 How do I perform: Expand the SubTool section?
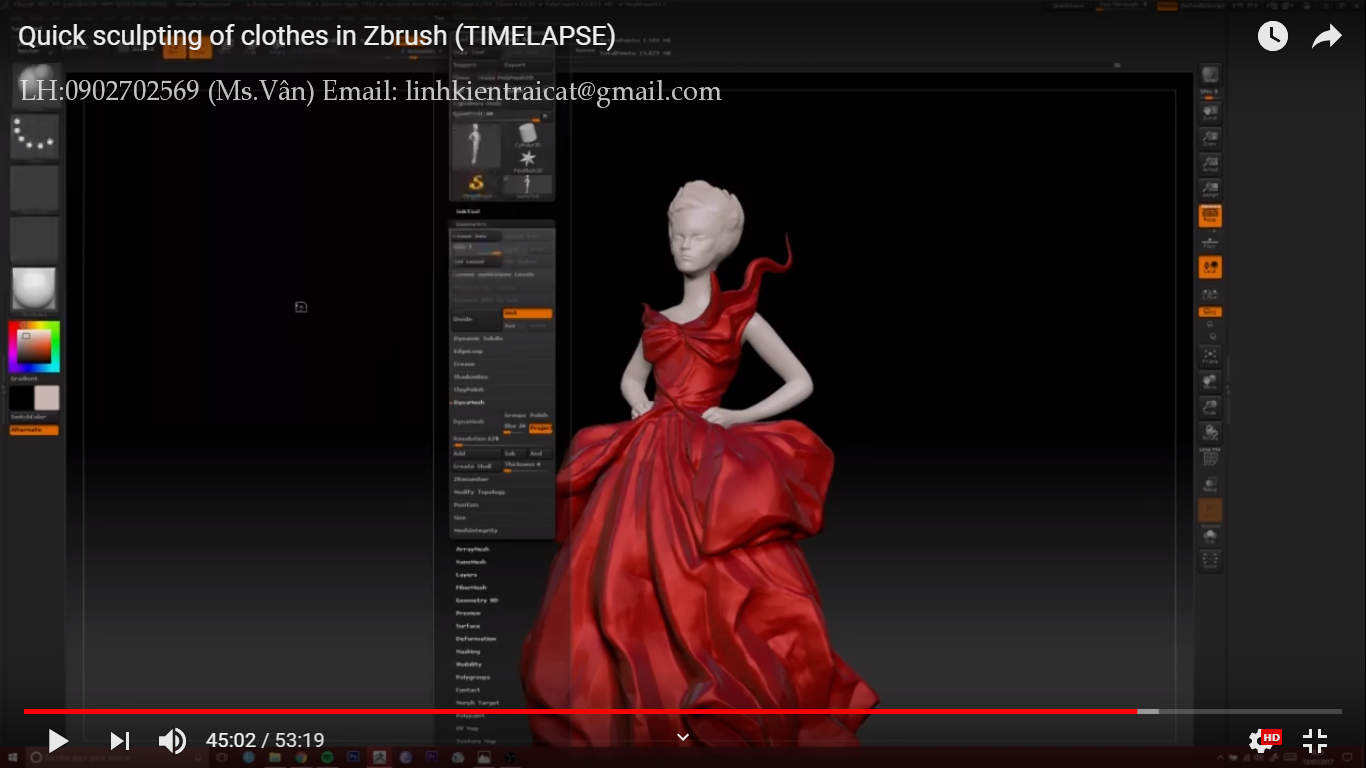coord(468,212)
